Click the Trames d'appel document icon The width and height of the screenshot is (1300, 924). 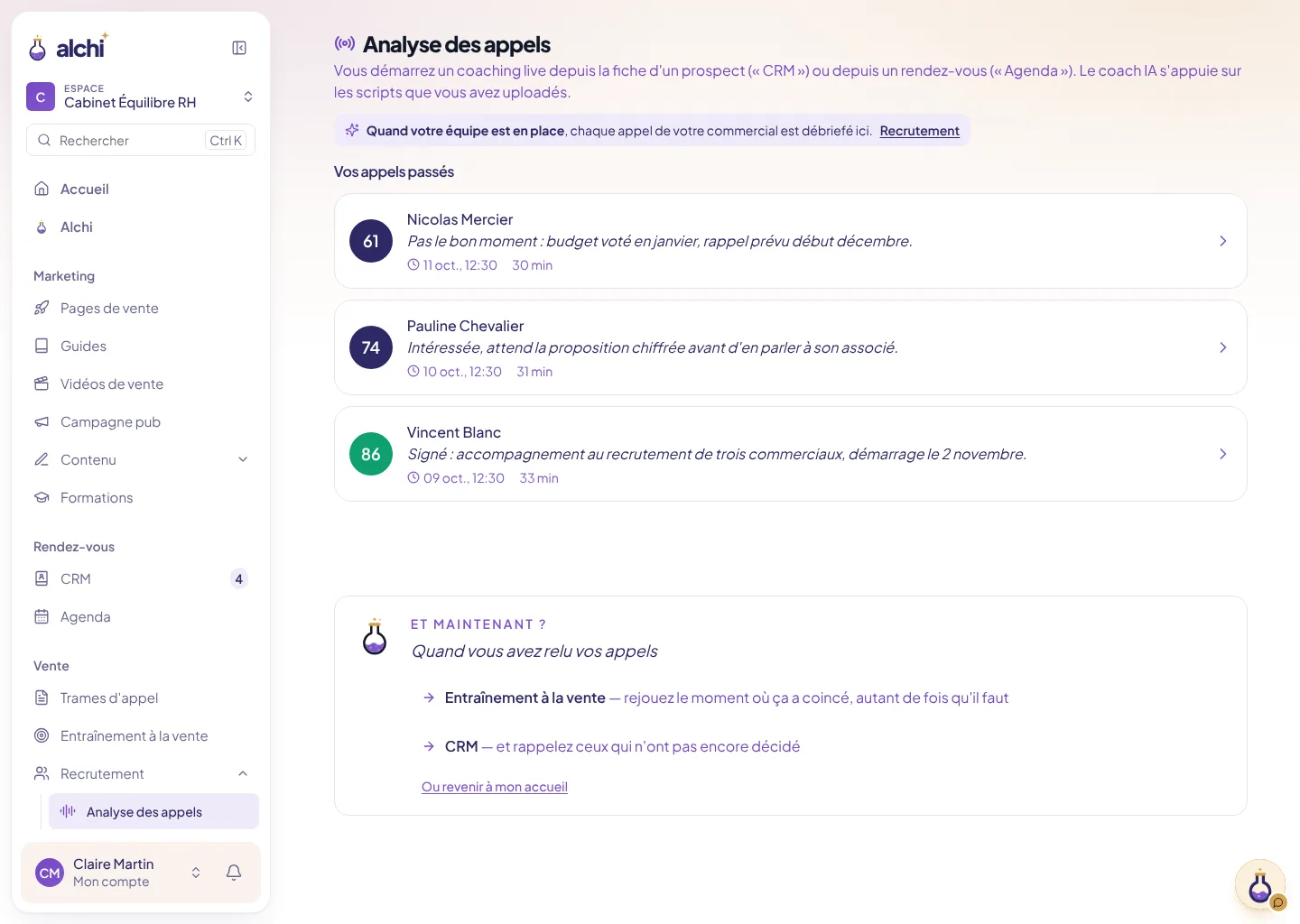point(42,698)
